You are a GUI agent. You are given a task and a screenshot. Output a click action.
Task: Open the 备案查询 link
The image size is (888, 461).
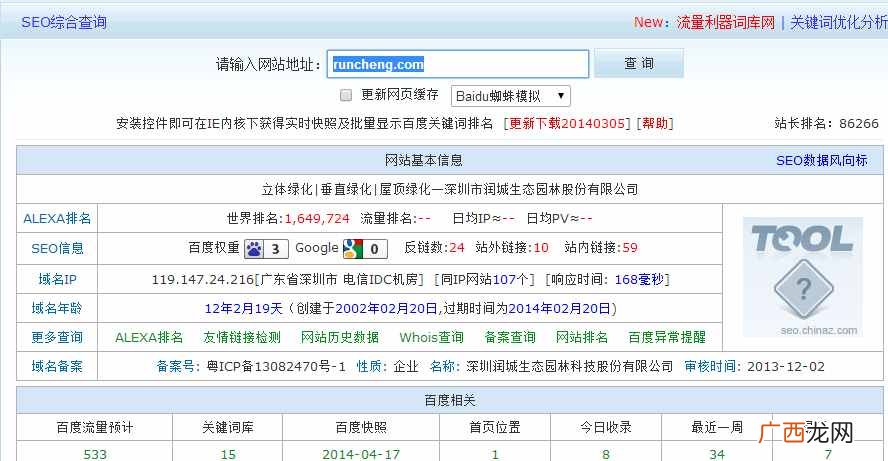click(x=510, y=338)
